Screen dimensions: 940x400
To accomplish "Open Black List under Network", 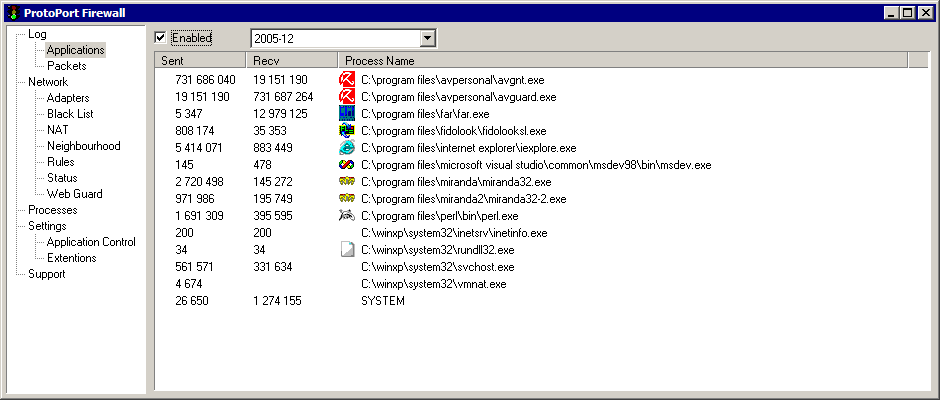I will tap(70, 114).
